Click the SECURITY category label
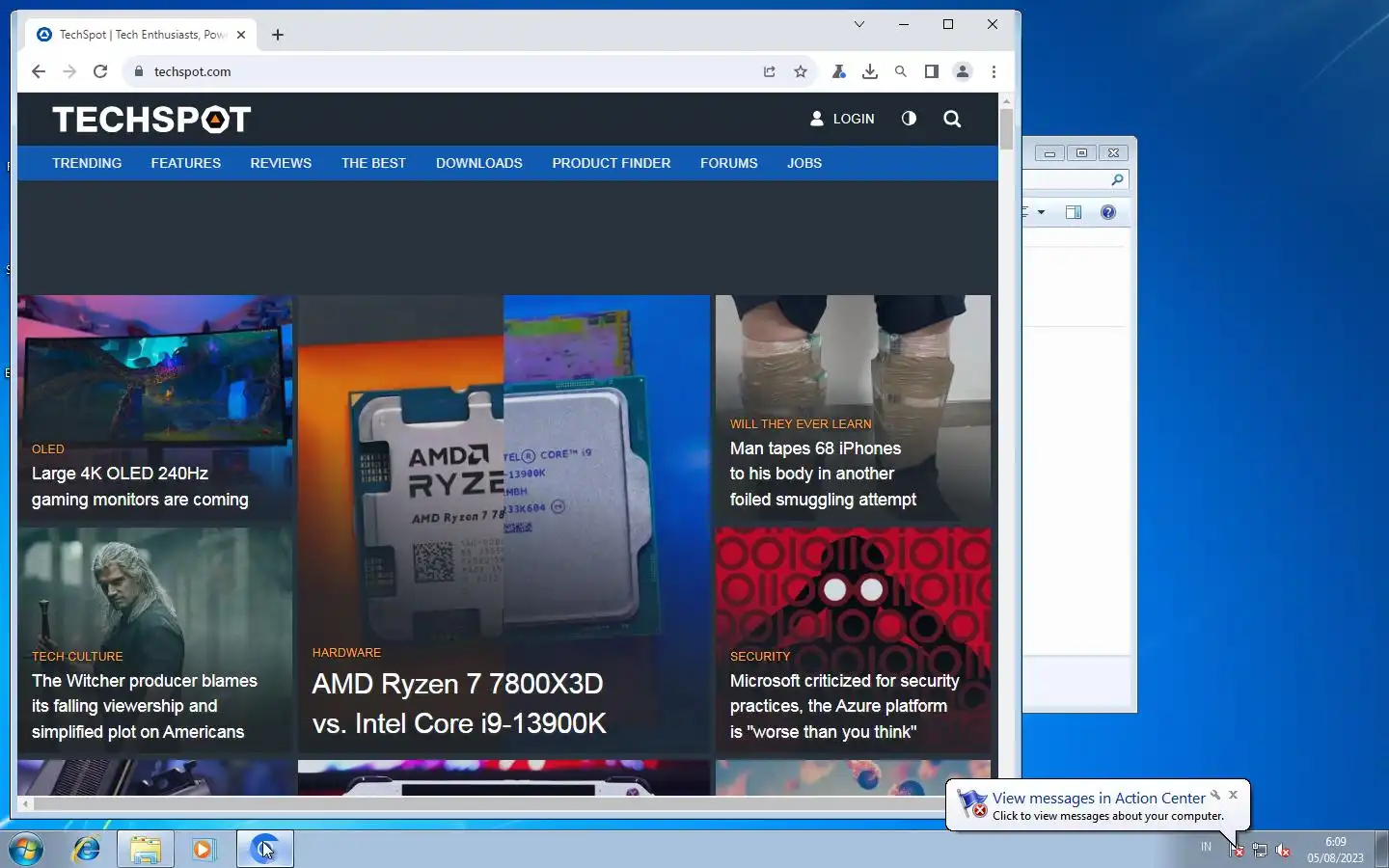The width and height of the screenshot is (1389, 868). 760,657
